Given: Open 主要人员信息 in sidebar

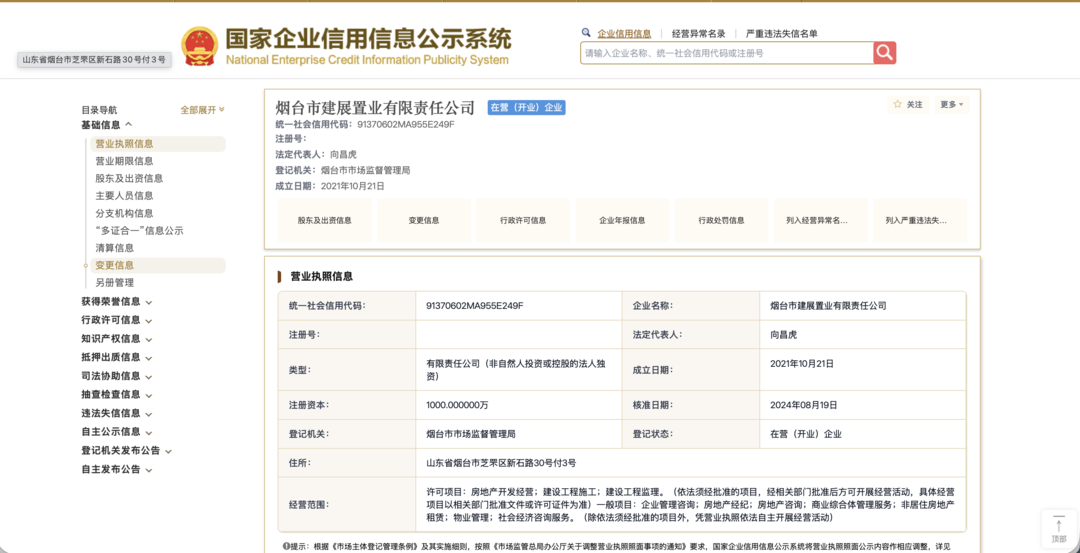Looking at the screenshot, I should 124,196.
